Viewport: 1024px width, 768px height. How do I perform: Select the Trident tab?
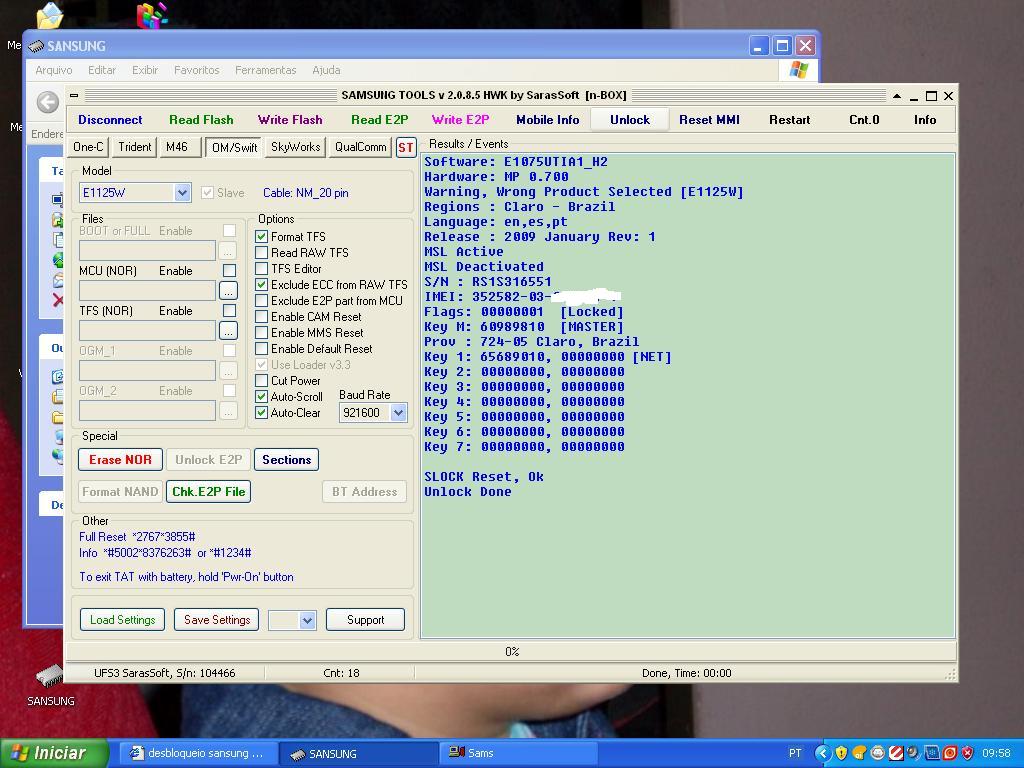[135, 147]
